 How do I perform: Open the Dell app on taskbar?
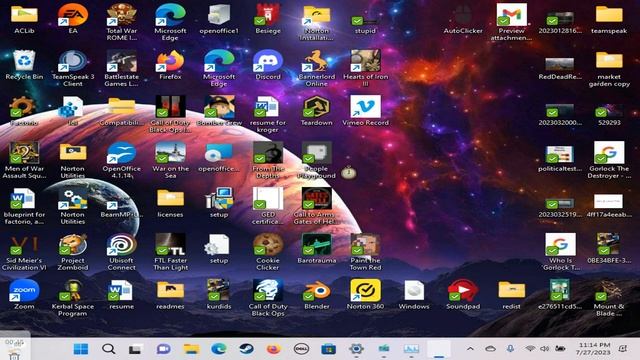301,349
